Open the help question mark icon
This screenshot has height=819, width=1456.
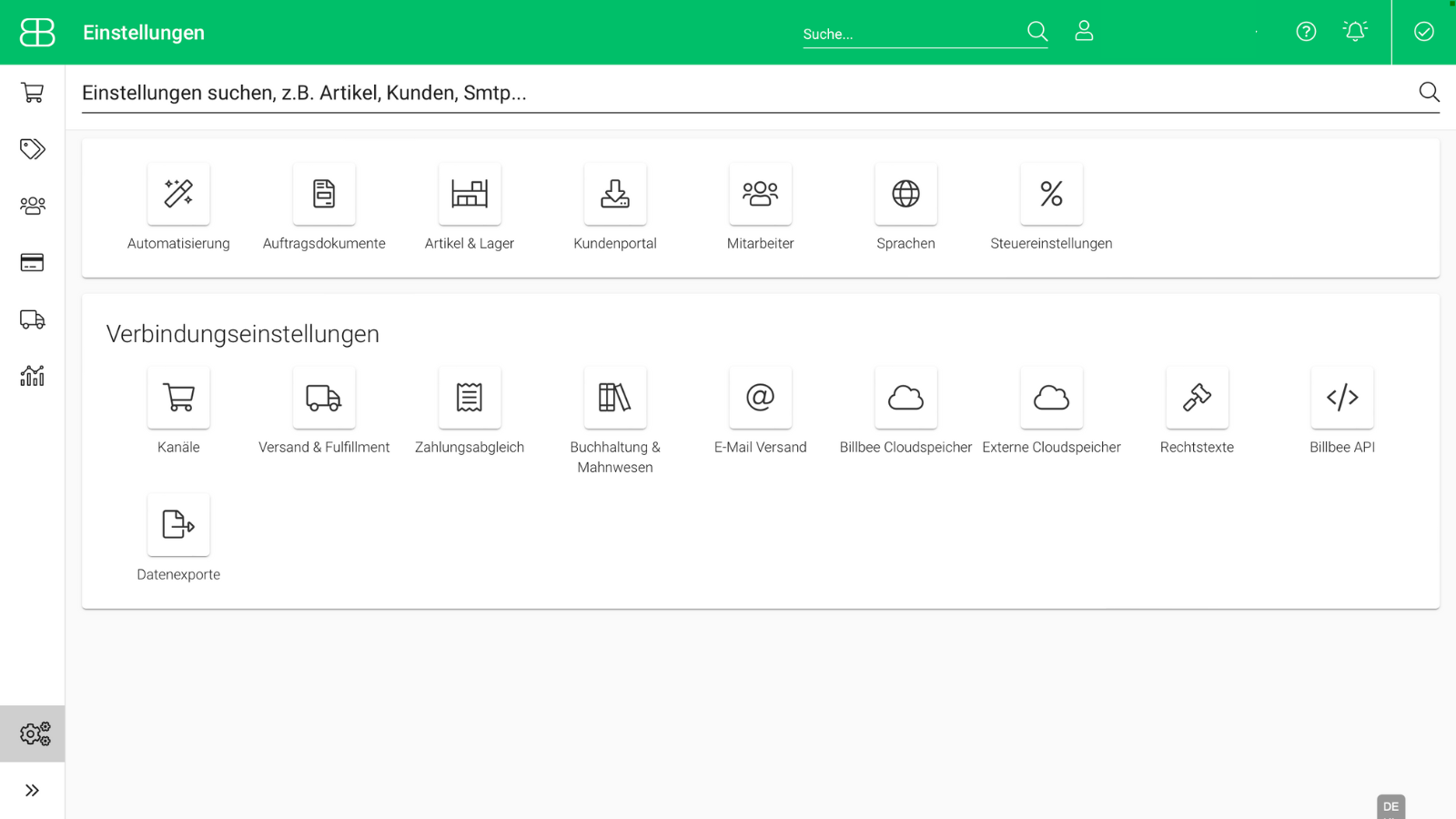click(x=1306, y=32)
